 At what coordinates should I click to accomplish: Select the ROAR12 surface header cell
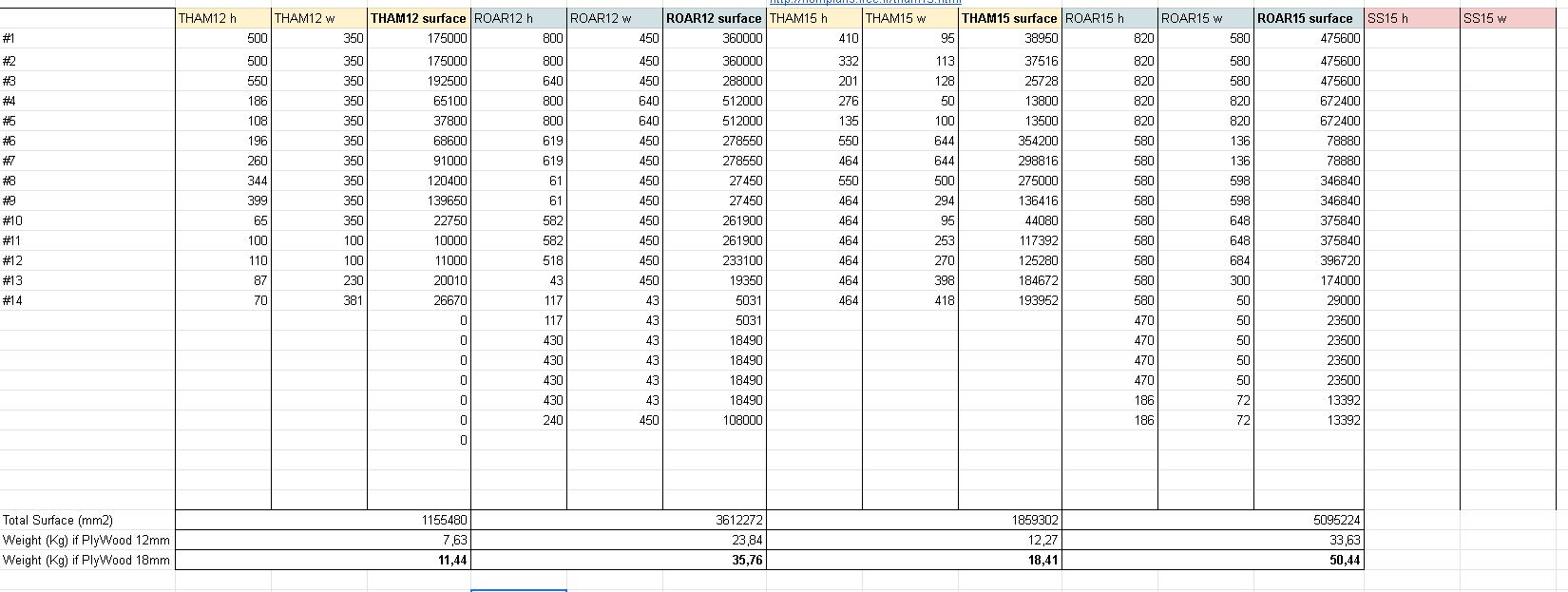715,18
